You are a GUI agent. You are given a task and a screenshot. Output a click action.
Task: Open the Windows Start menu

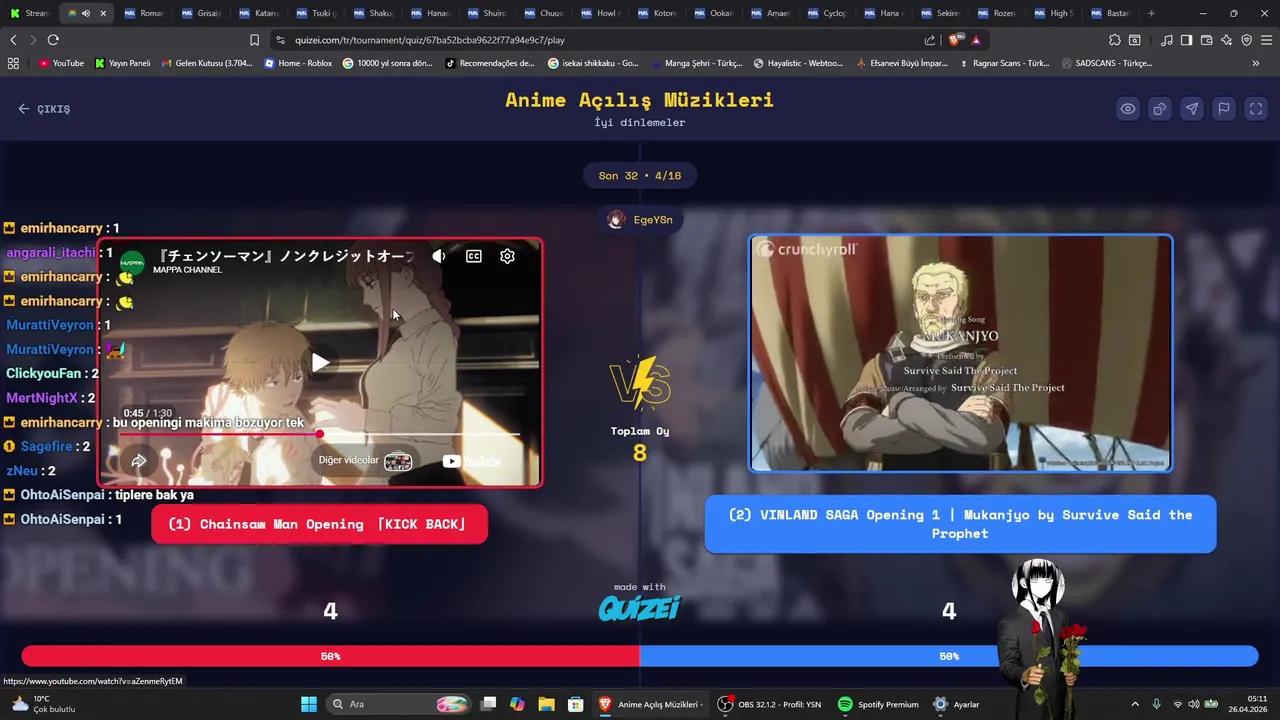click(x=309, y=704)
